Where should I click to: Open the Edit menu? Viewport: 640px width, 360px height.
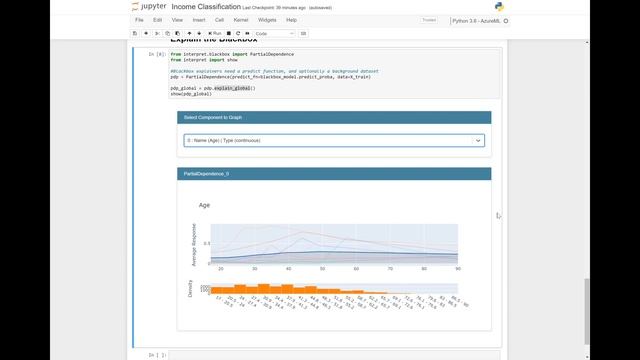(158, 20)
